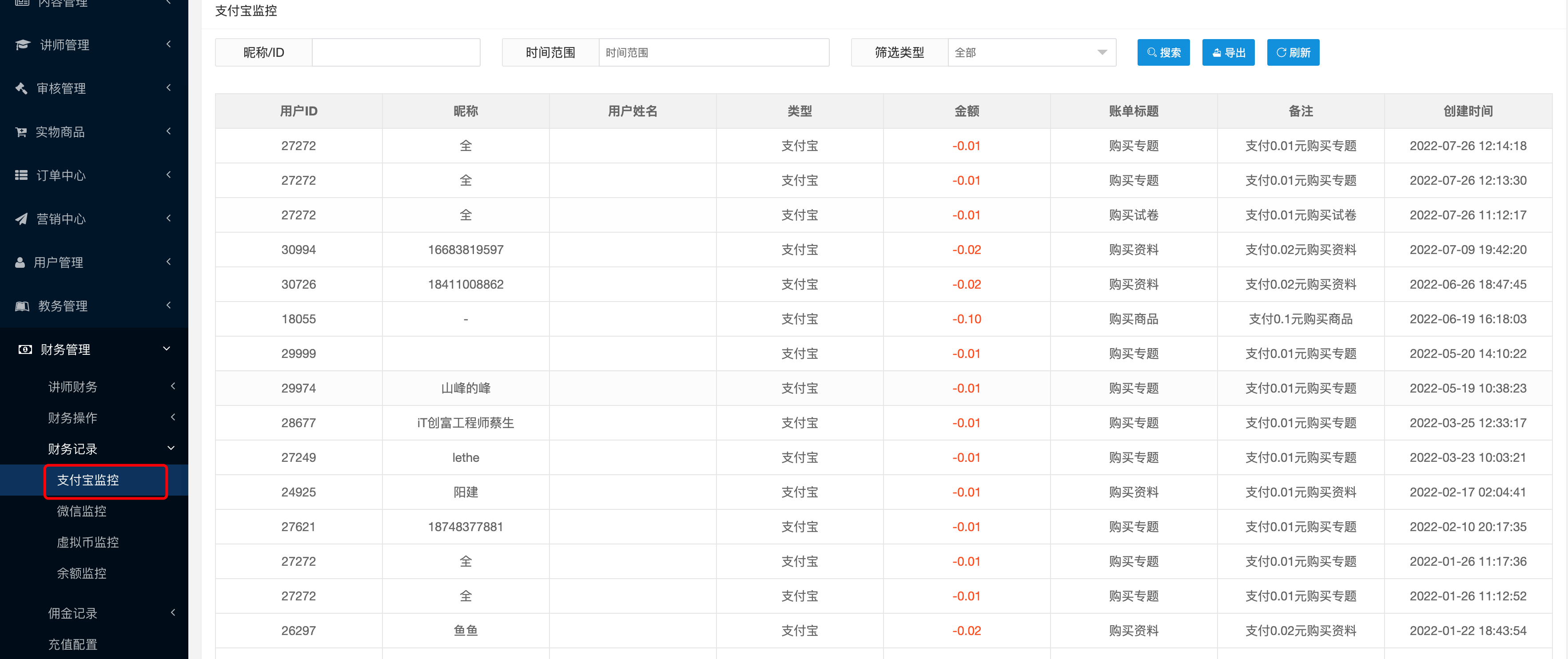Screen dimensions: 1568x659
Task: Click the 金额 column header
Action: [967, 111]
